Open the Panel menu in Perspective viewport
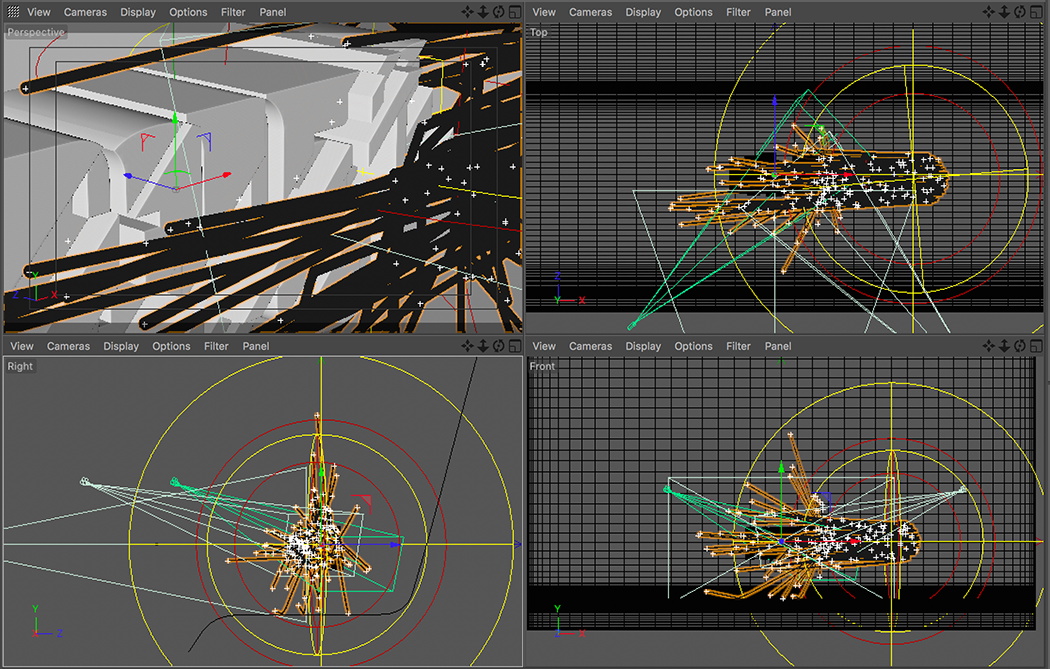 point(273,12)
